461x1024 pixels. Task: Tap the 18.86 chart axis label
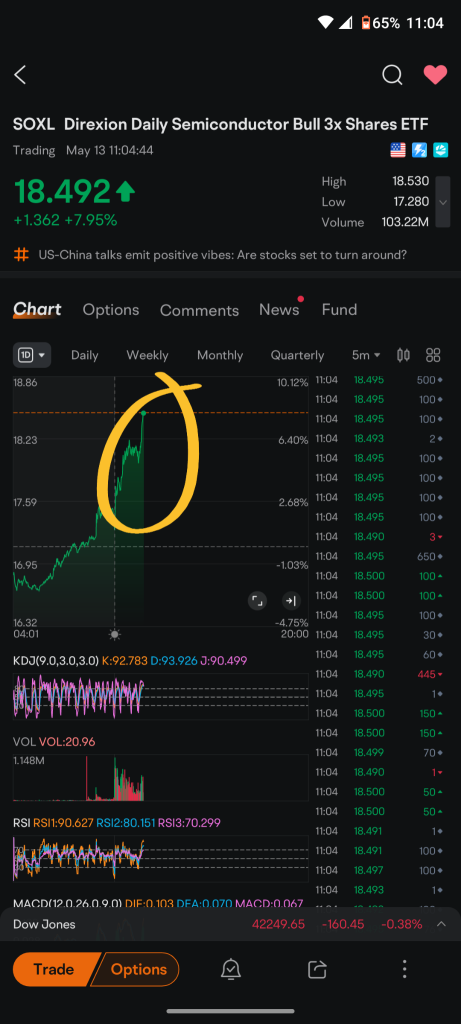[25, 383]
